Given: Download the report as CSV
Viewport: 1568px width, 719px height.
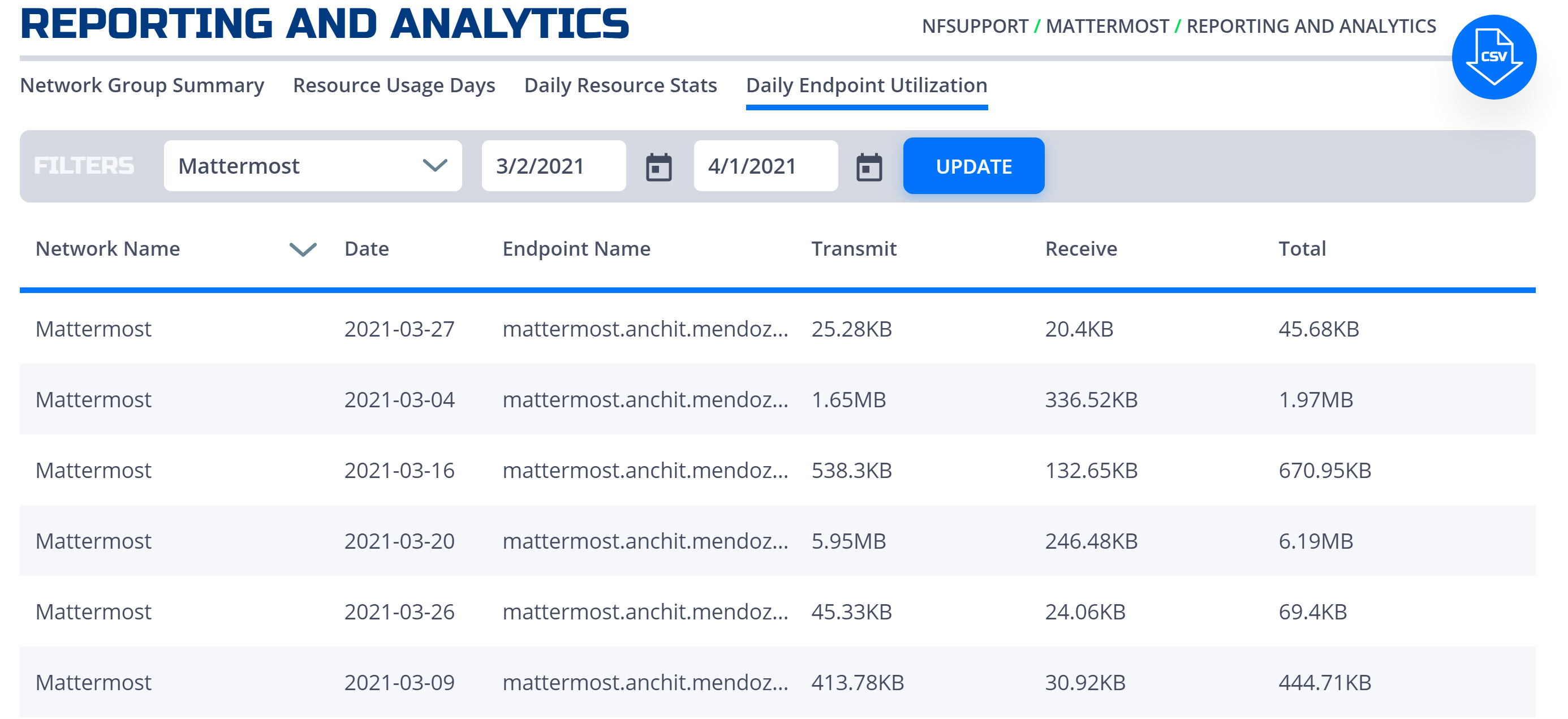Looking at the screenshot, I should point(1493,57).
